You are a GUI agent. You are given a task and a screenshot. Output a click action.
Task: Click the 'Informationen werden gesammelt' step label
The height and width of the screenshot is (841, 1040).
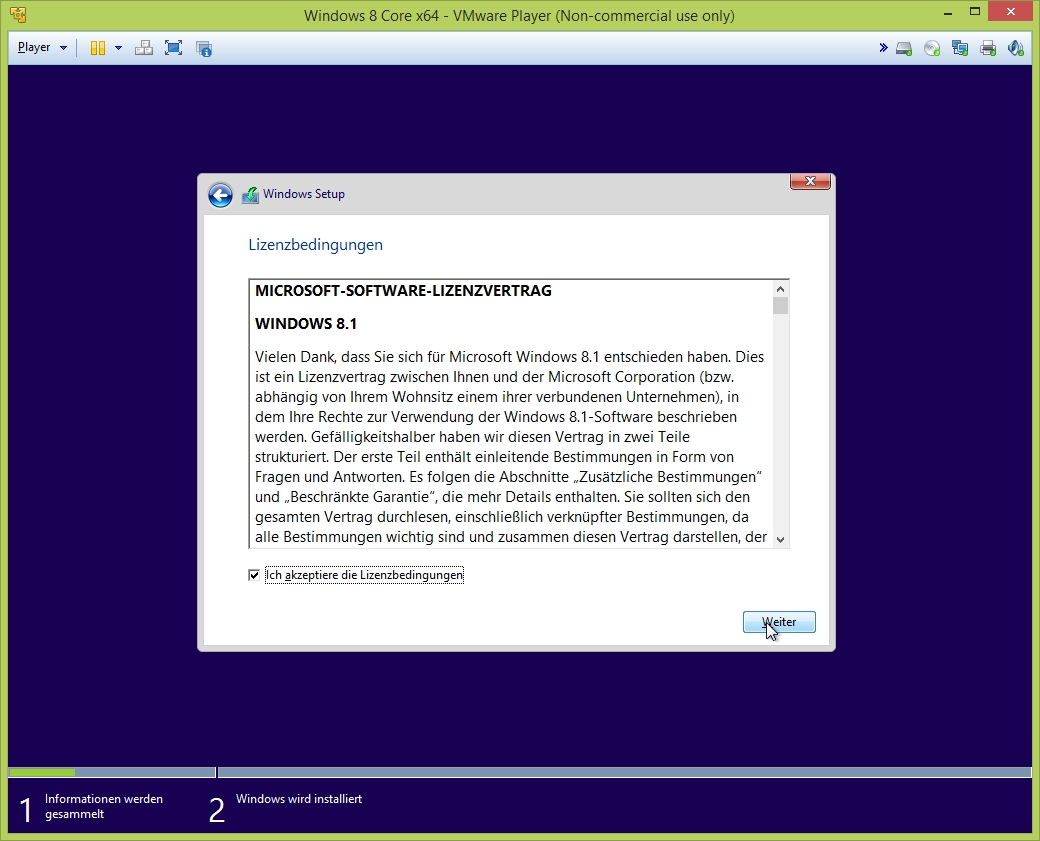103,807
